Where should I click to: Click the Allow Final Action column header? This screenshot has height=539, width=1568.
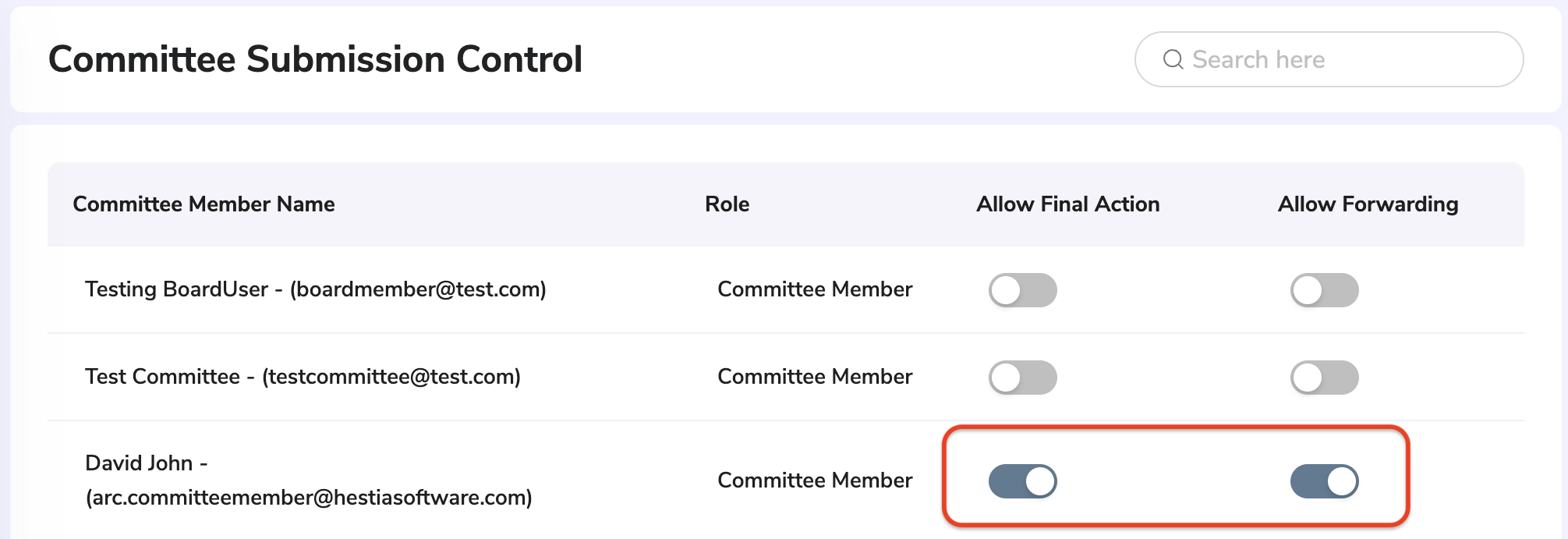point(1067,204)
